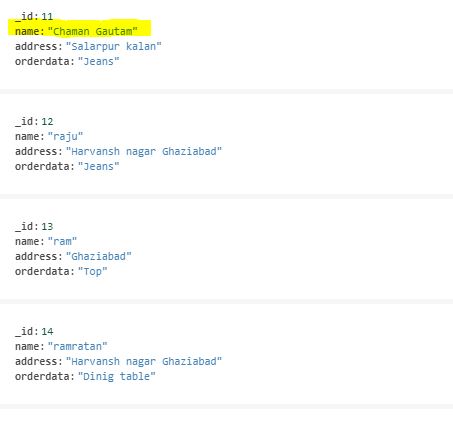
Task: Click address "Harvansh nagar Ghaziabad" in document 12
Action: coord(144,151)
